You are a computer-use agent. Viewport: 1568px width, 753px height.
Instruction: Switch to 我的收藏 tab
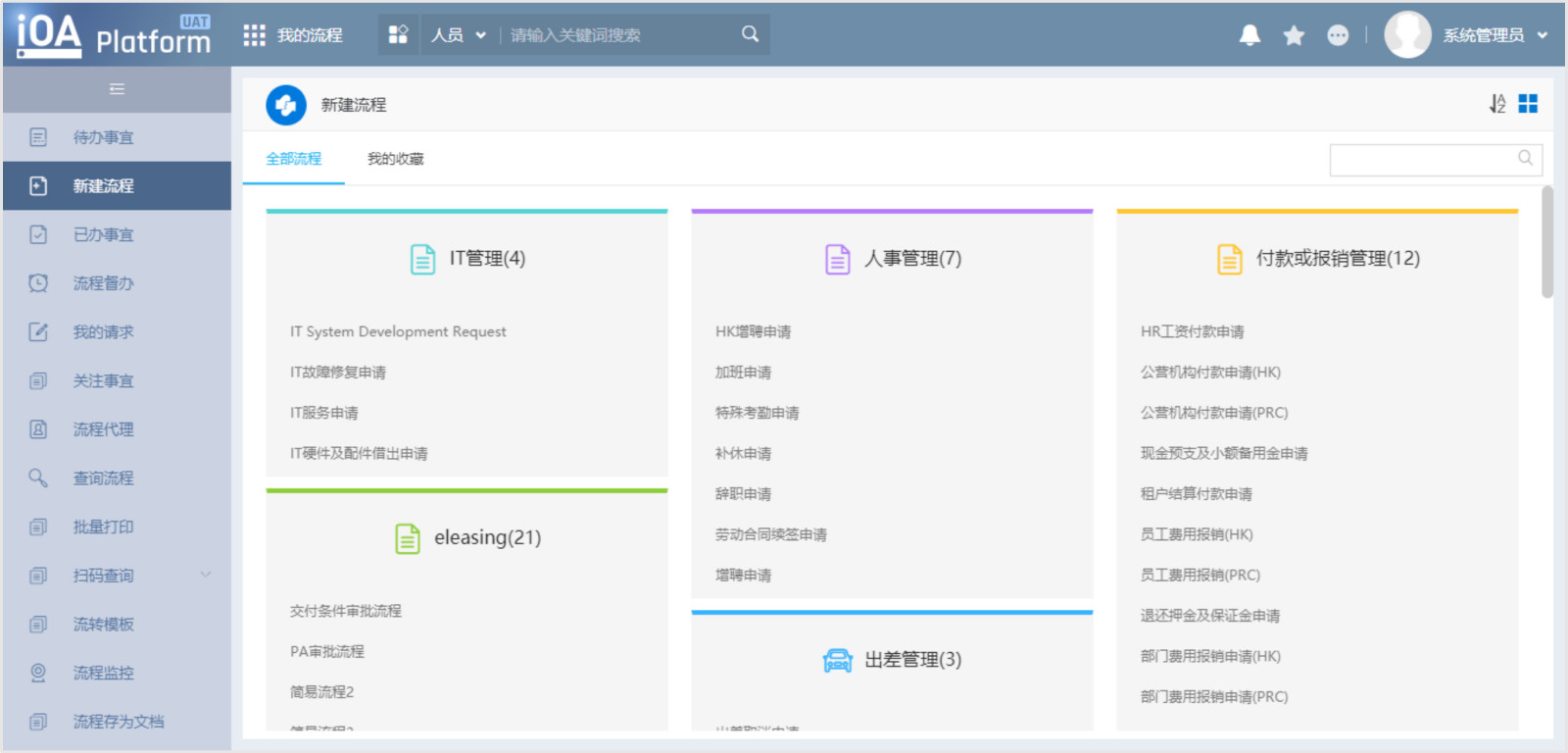click(395, 159)
